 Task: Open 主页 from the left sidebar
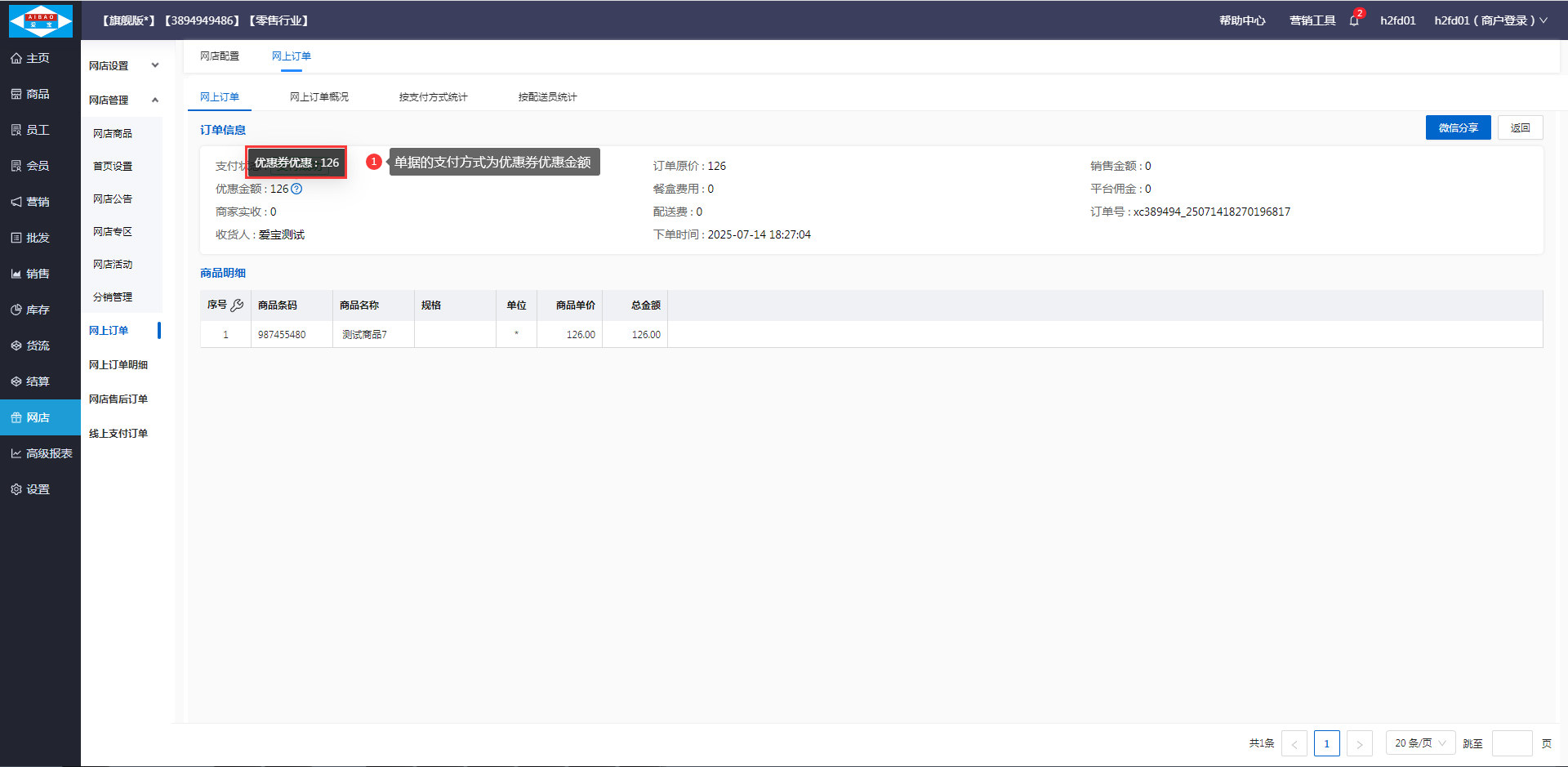point(38,58)
